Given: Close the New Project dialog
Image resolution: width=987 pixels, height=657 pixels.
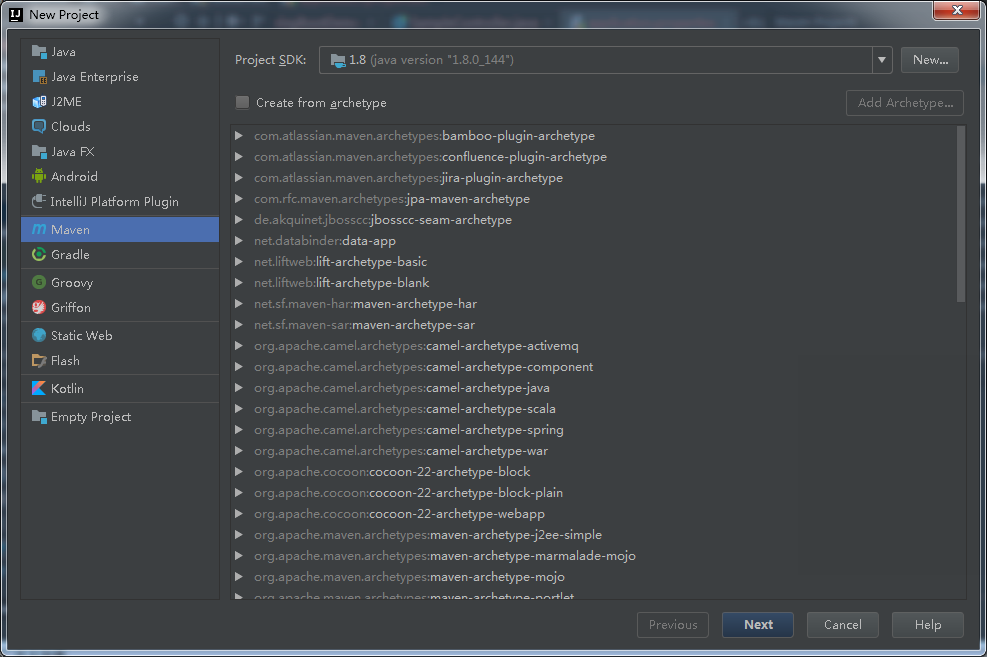Looking at the screenshot, I should 957,10.
